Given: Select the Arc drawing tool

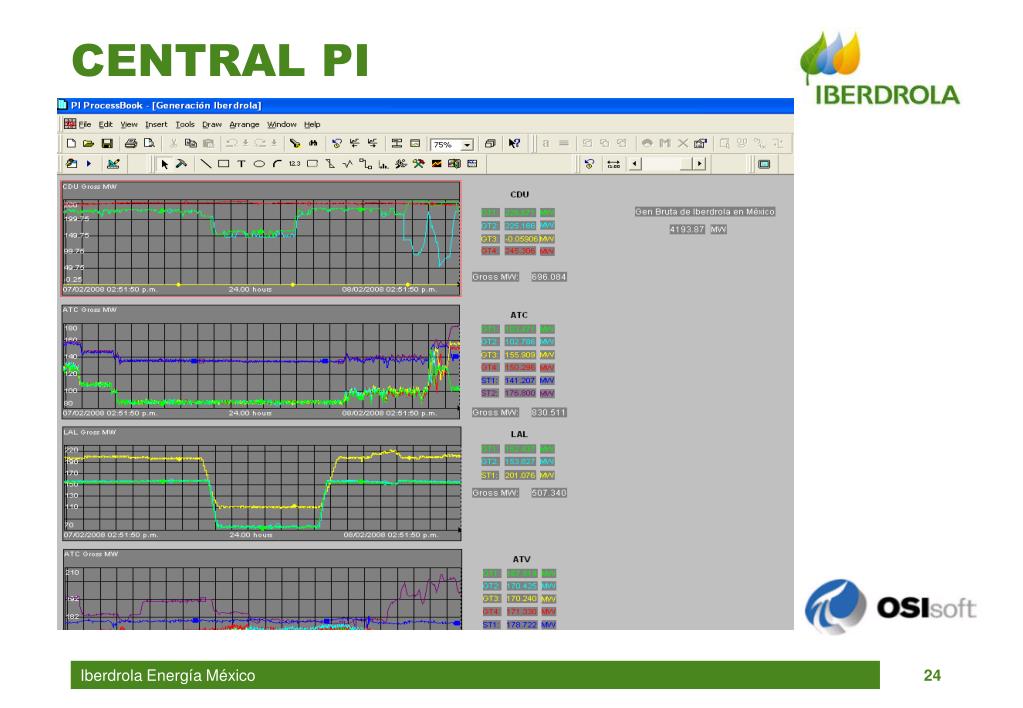Looking at the screenshot, I should click(277, 164).
